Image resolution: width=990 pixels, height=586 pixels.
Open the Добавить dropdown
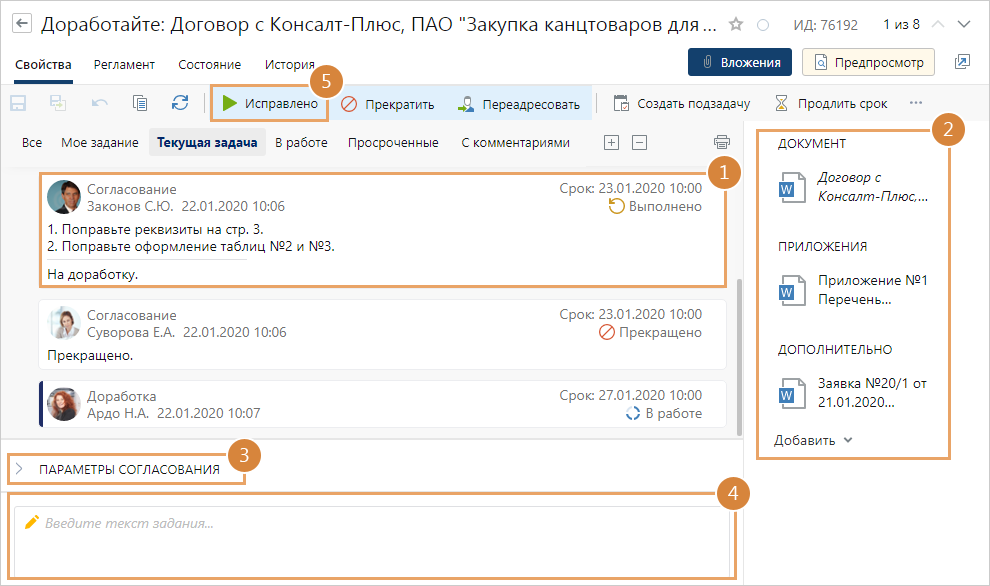pyautogui.click(x=812, y=439)
